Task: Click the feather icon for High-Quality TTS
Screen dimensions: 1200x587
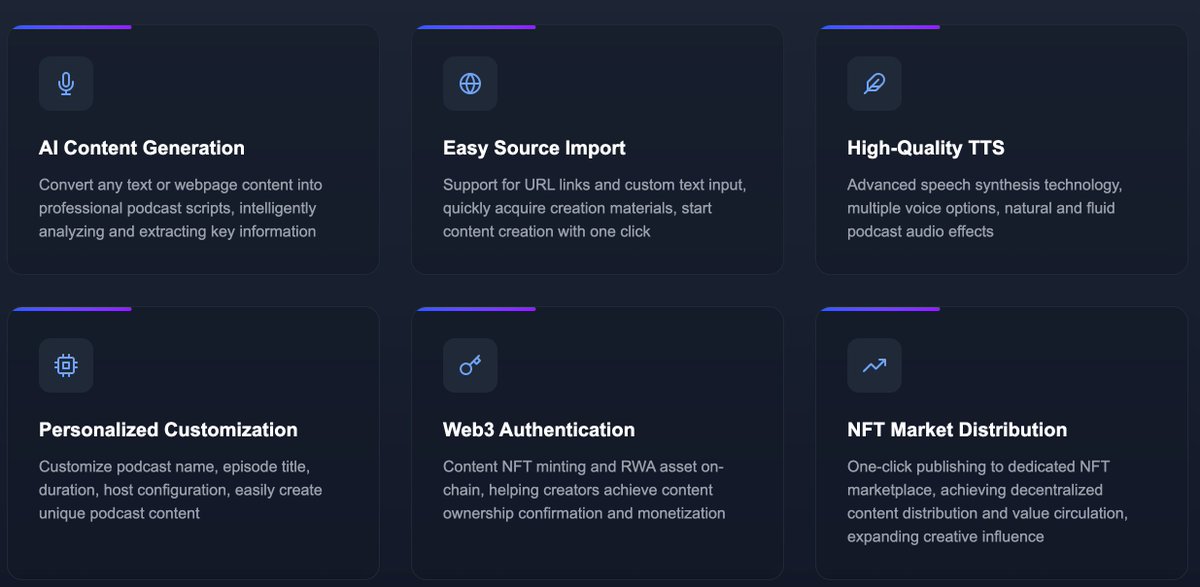Action: (x=874, y=83)
